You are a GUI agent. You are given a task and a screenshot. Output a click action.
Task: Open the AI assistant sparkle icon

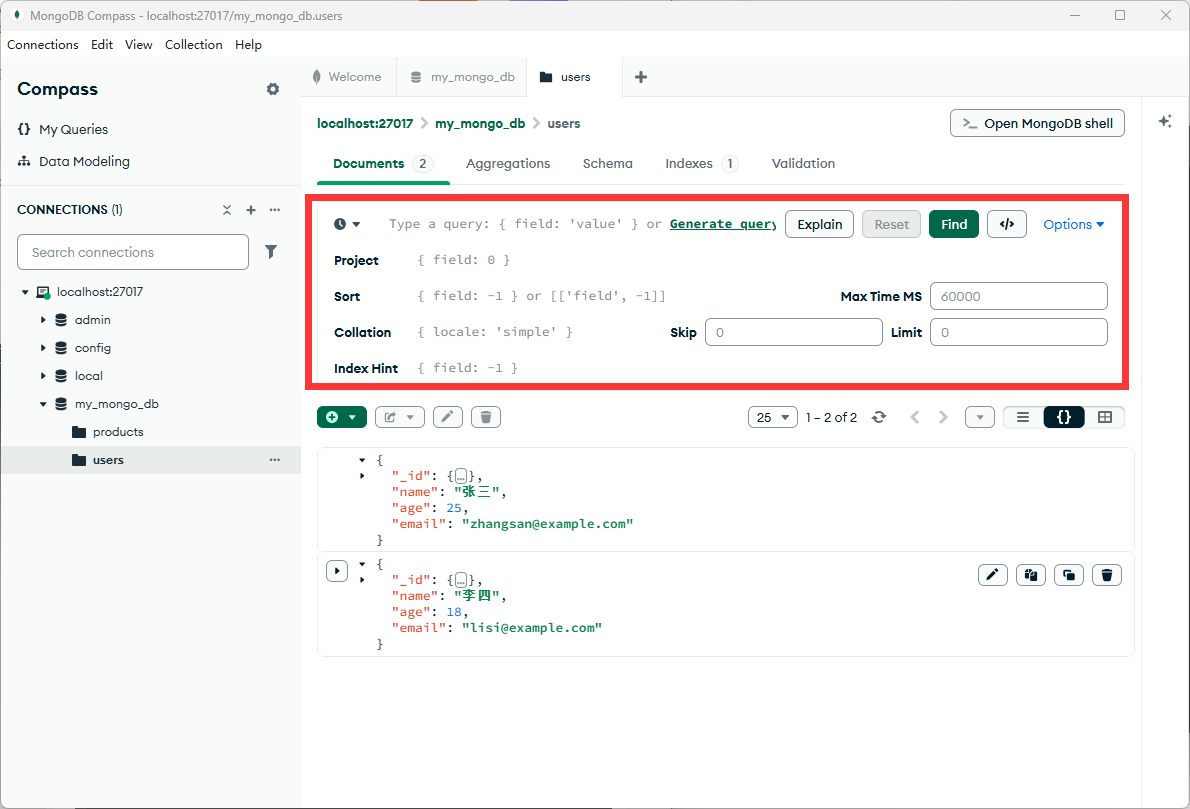click(1165, 121)
